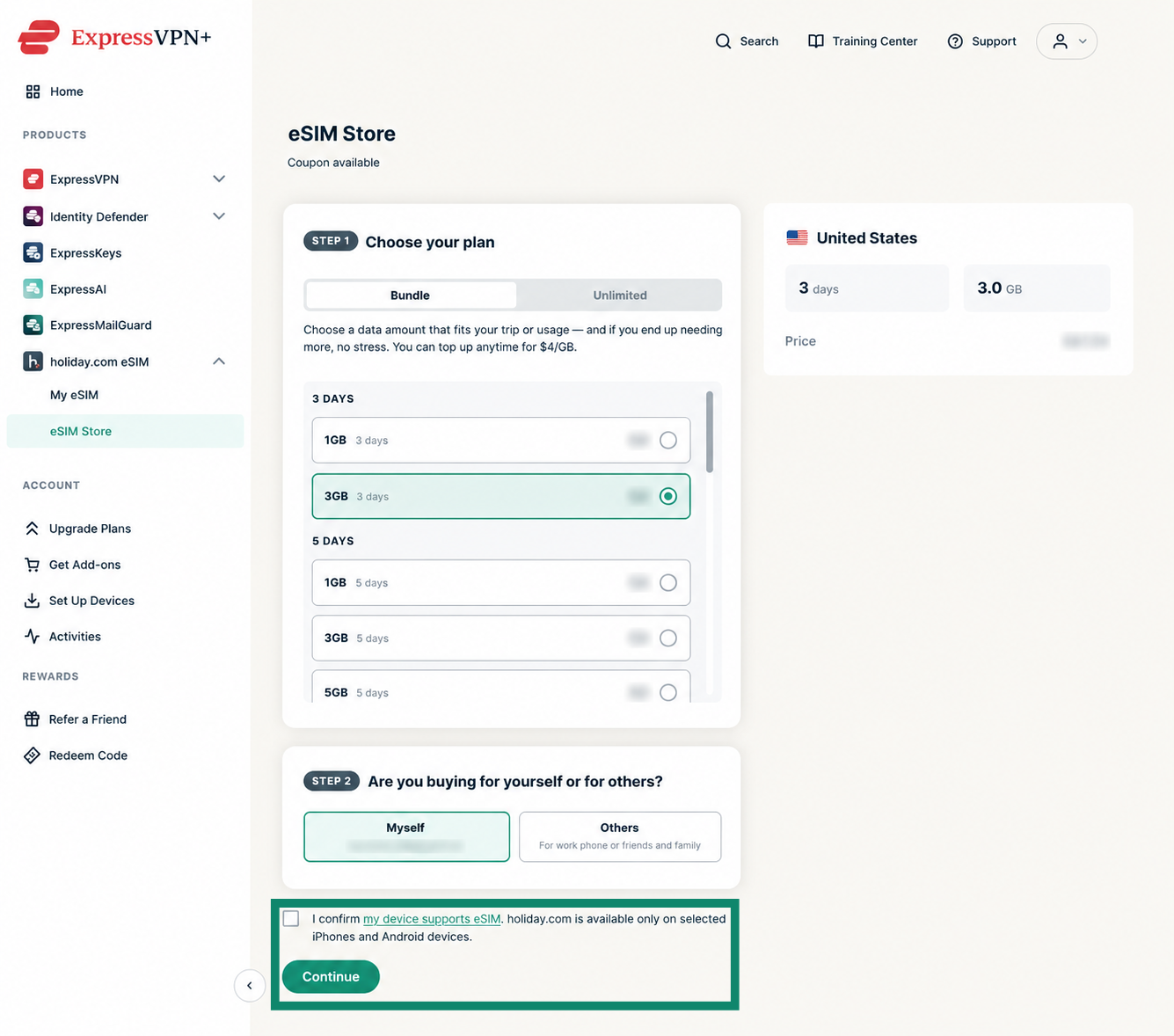Click the 3.0 GB summary box
The image size is (1174, 1036).
(x=1037, y=288)
